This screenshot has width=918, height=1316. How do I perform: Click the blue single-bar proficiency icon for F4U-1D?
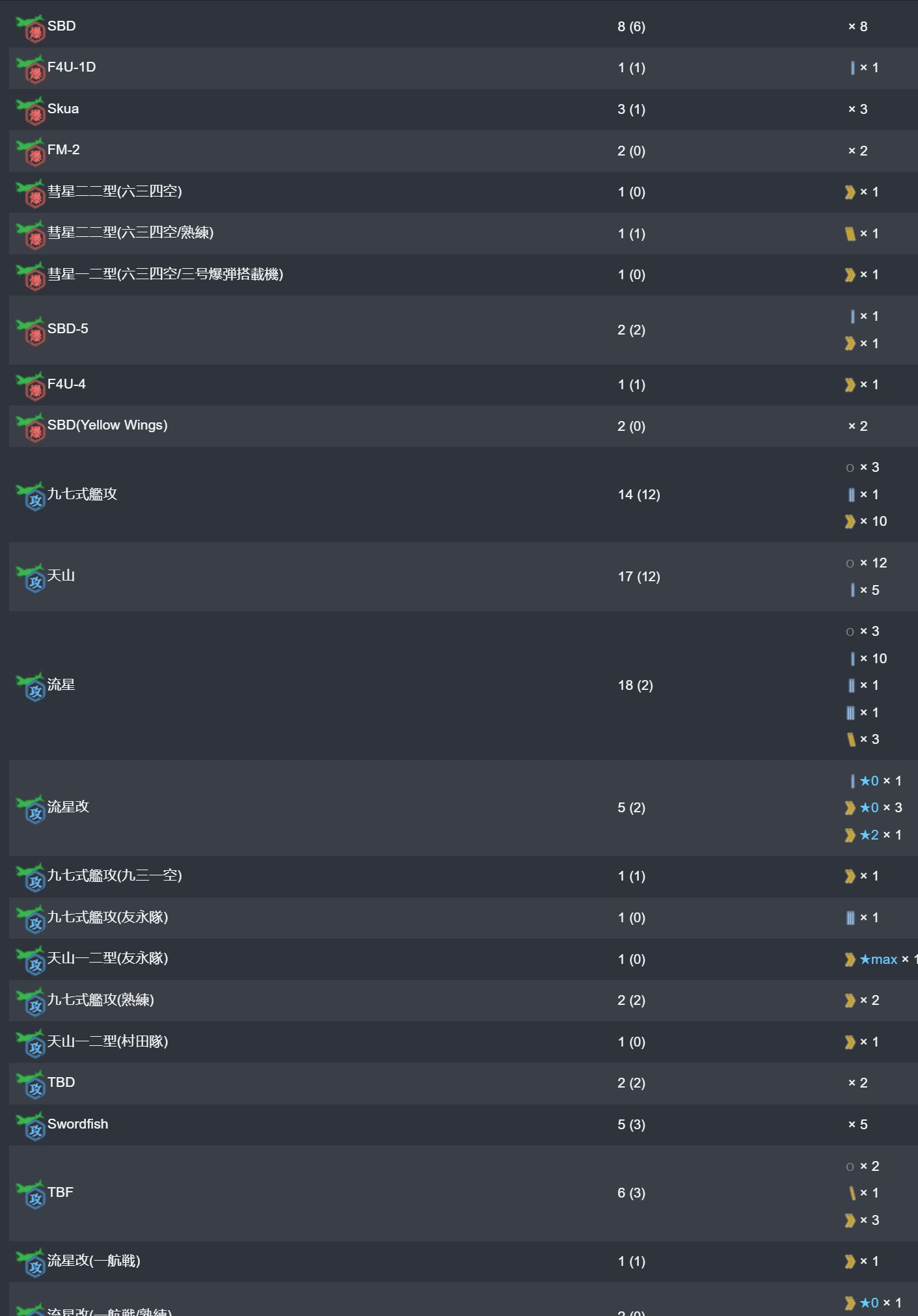(852, 68)
